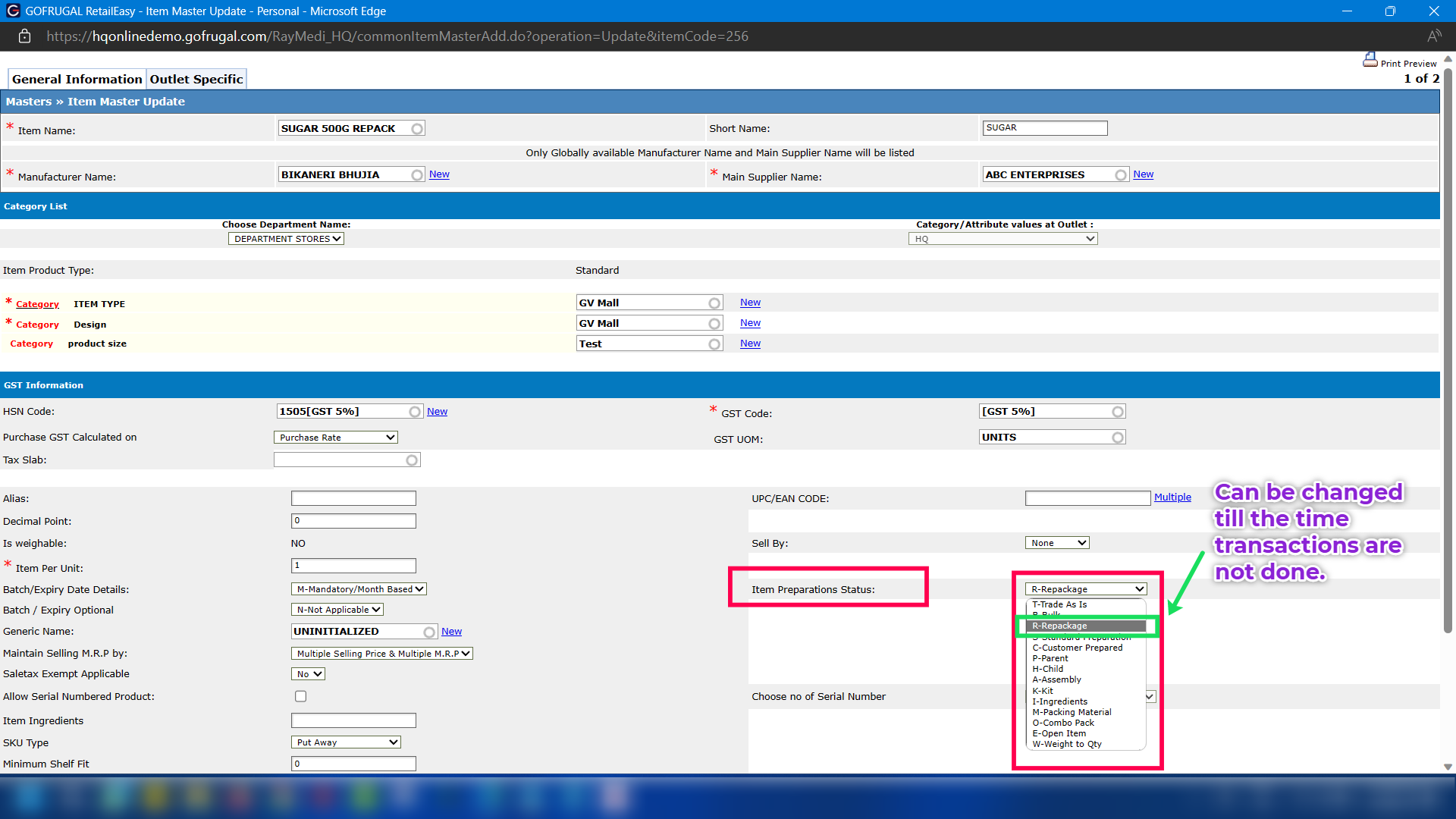Select C-Customer Prepared from status list
Screen dimensions: 1456x819
pos(1077,648)
